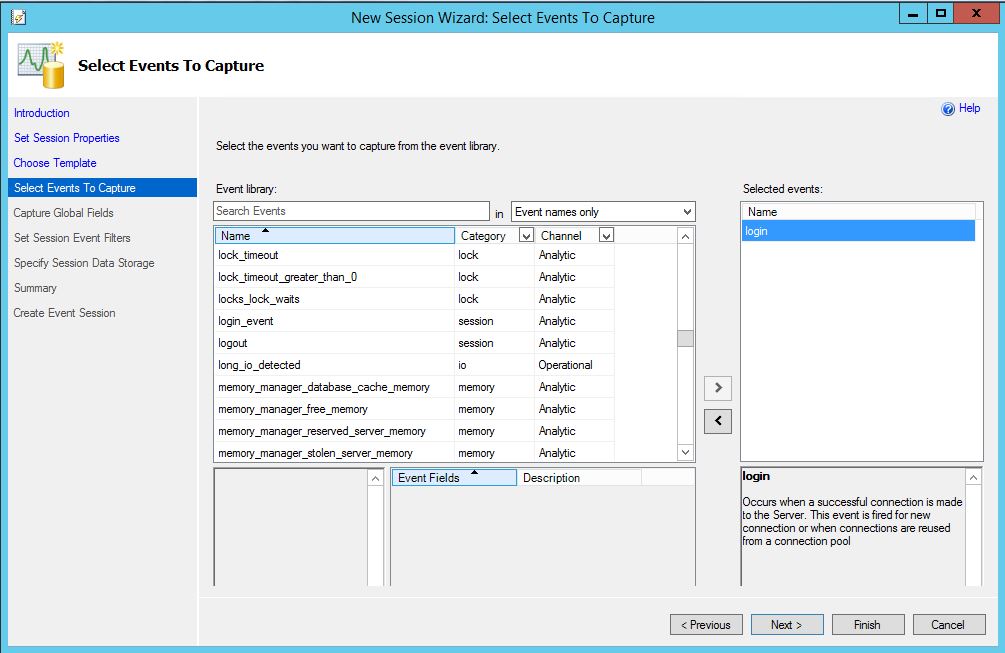Select memory_manager_reserved_server_memory event
Viewport: 1005px width, 653px height.
click(414, 431)
